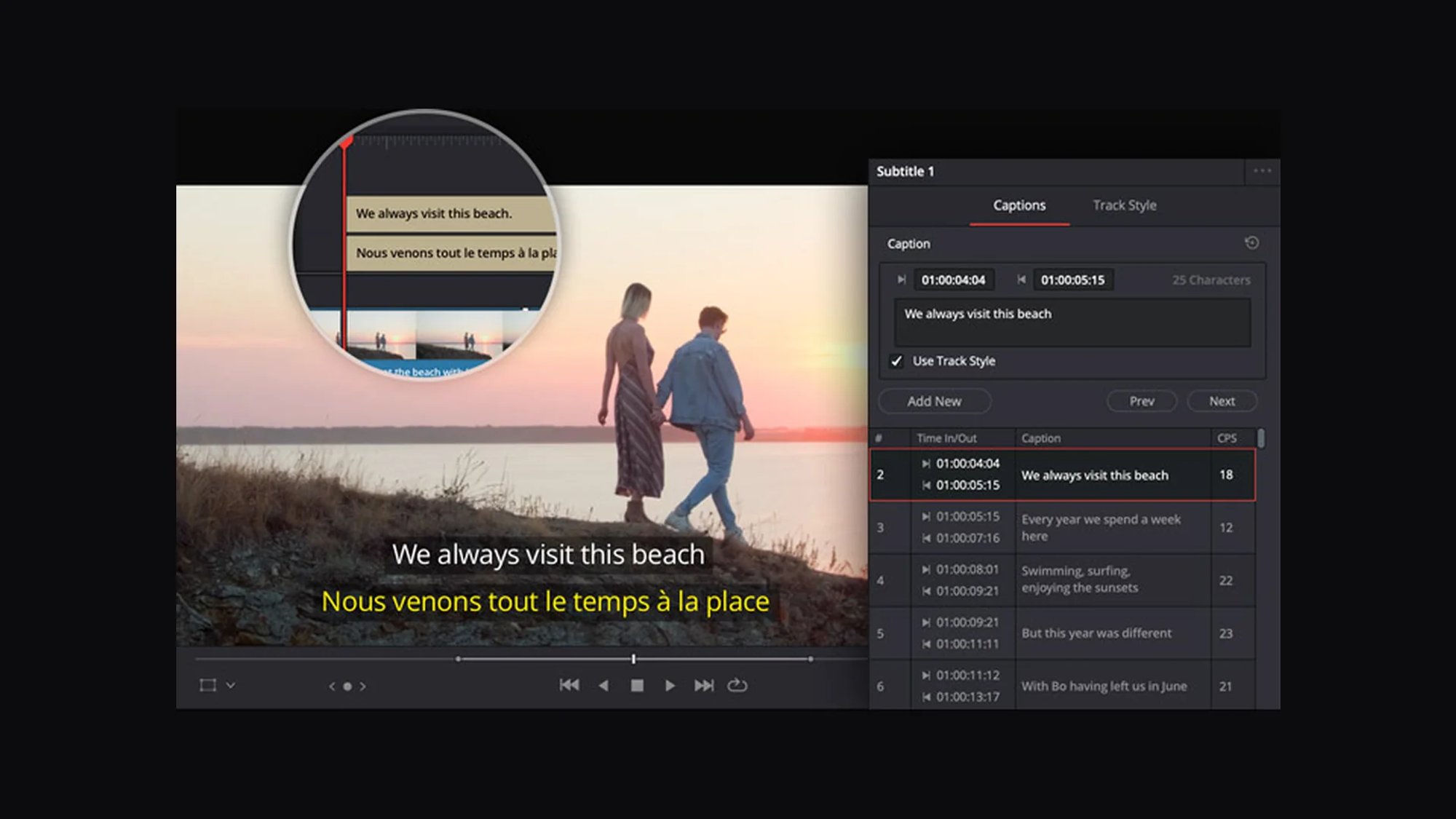Select caption row 'Swimming, surfing, enjoying the sunsets'

tap(1063, 580)
